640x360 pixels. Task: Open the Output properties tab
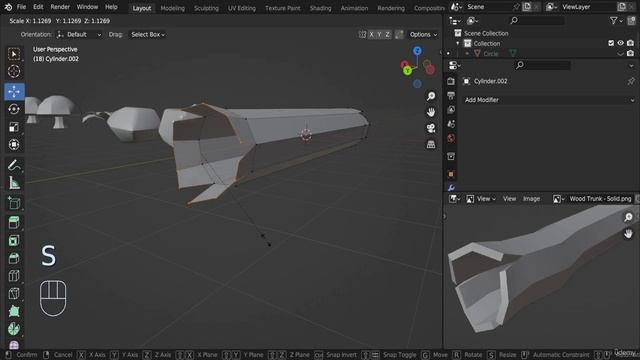451,96
